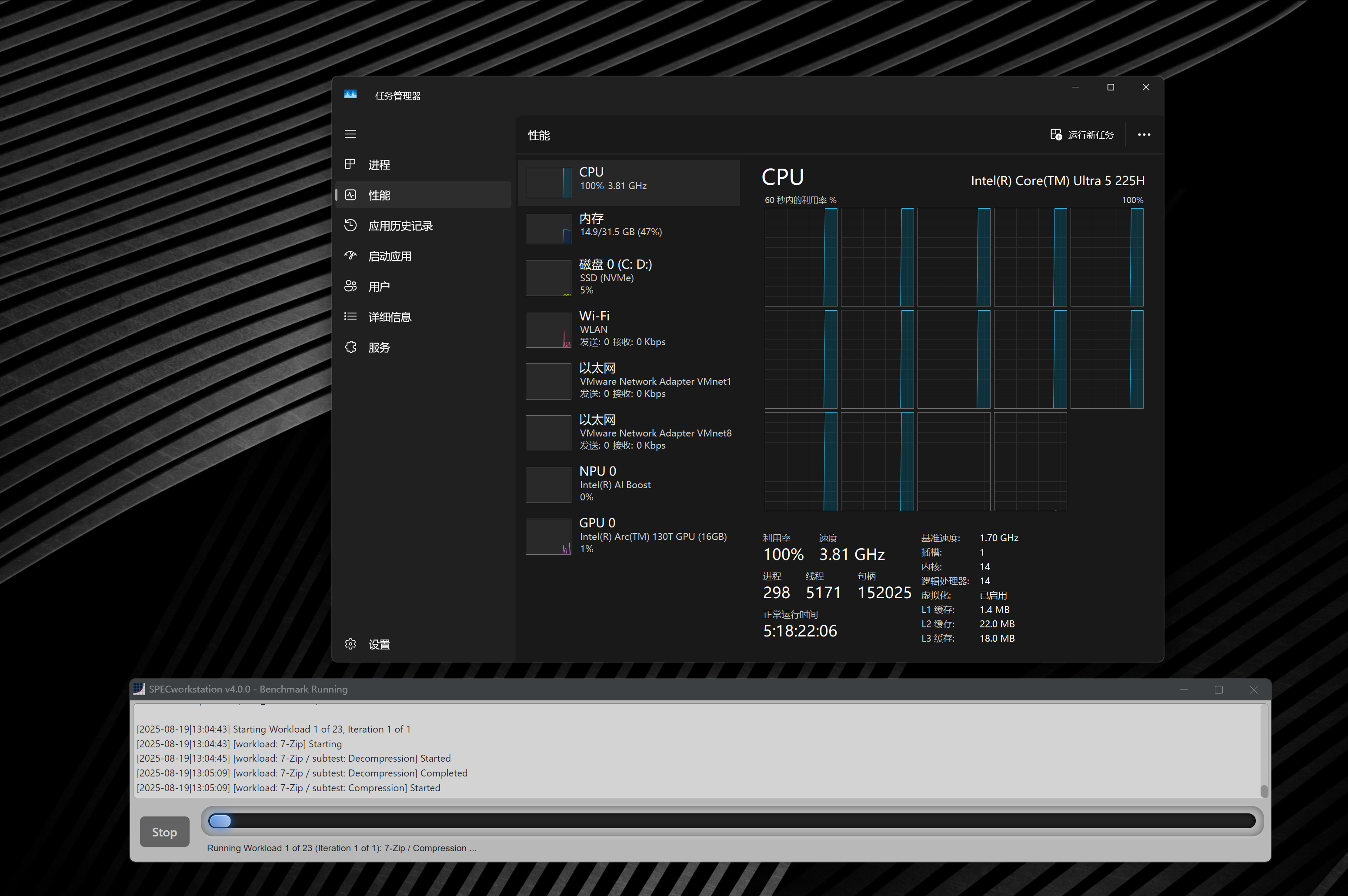This screenshot has width=1348, height=896.
Task: Select the Wi-Fi WLAN resource item
Action: pos(629,329)
